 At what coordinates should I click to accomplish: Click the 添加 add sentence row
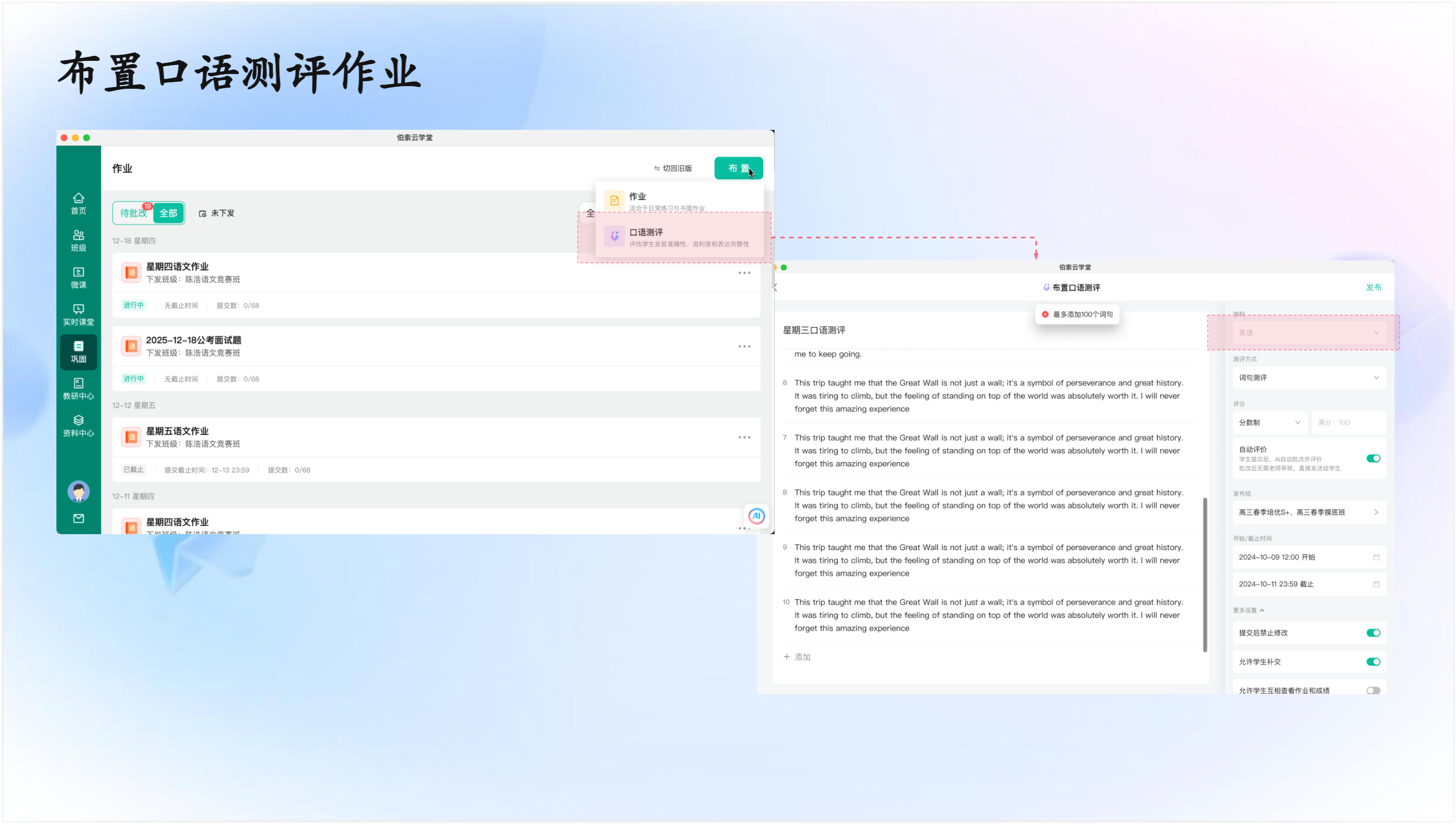click(797, 656)
